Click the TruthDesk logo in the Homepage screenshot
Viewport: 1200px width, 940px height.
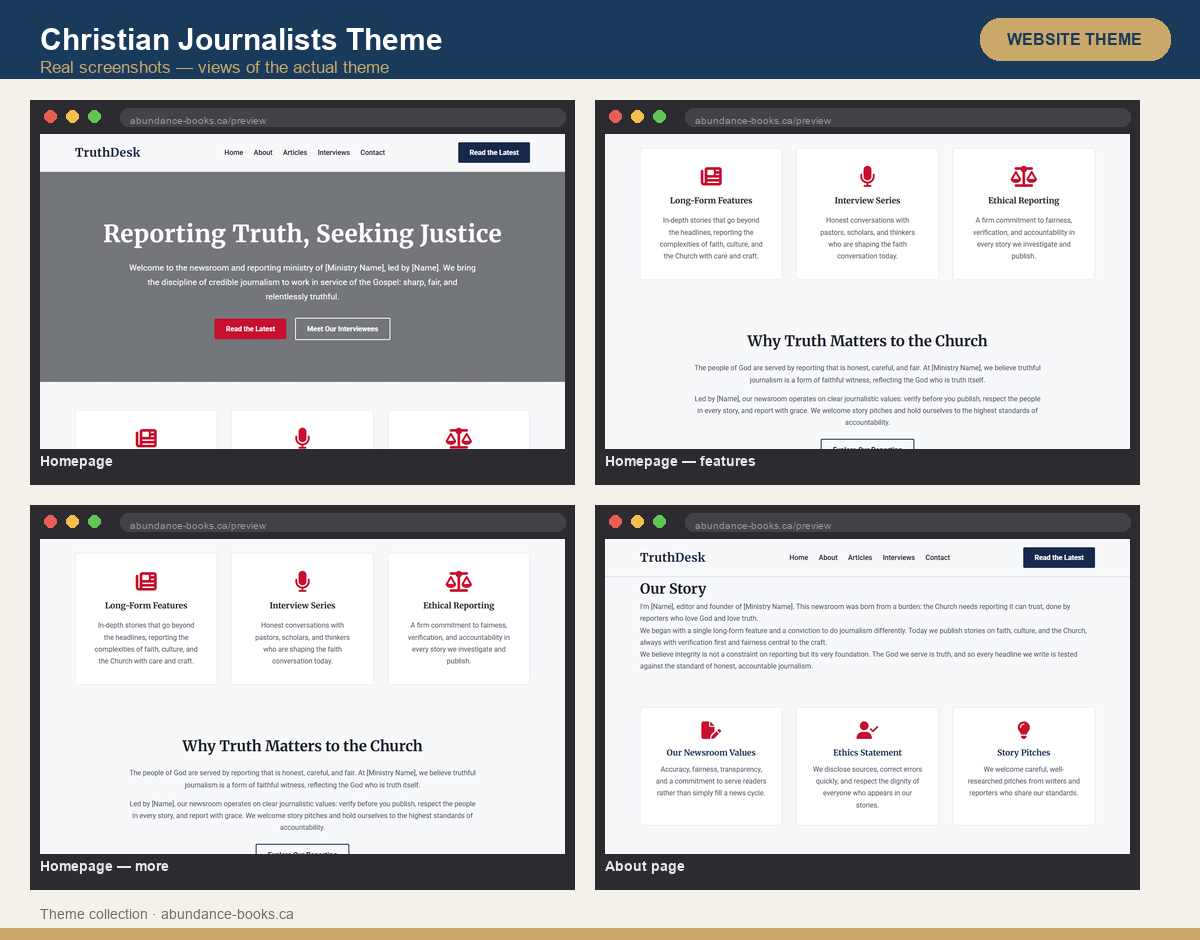pos(108,152)
